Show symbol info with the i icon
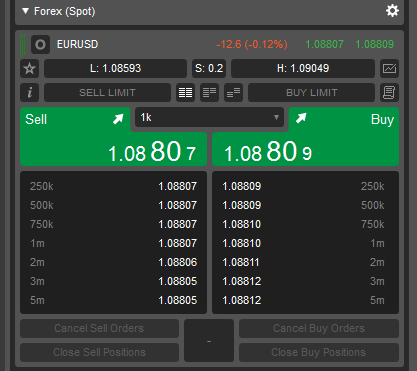 click(x=30, y=92)
